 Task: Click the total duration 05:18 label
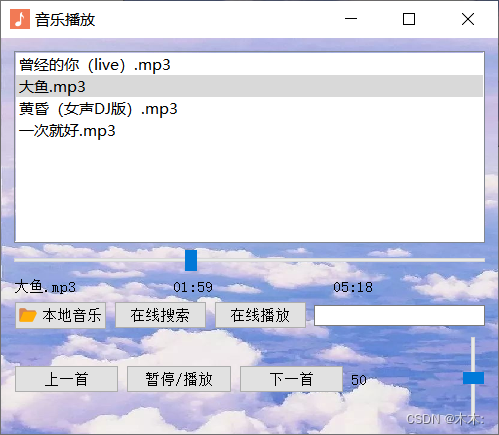click(353, 287)
